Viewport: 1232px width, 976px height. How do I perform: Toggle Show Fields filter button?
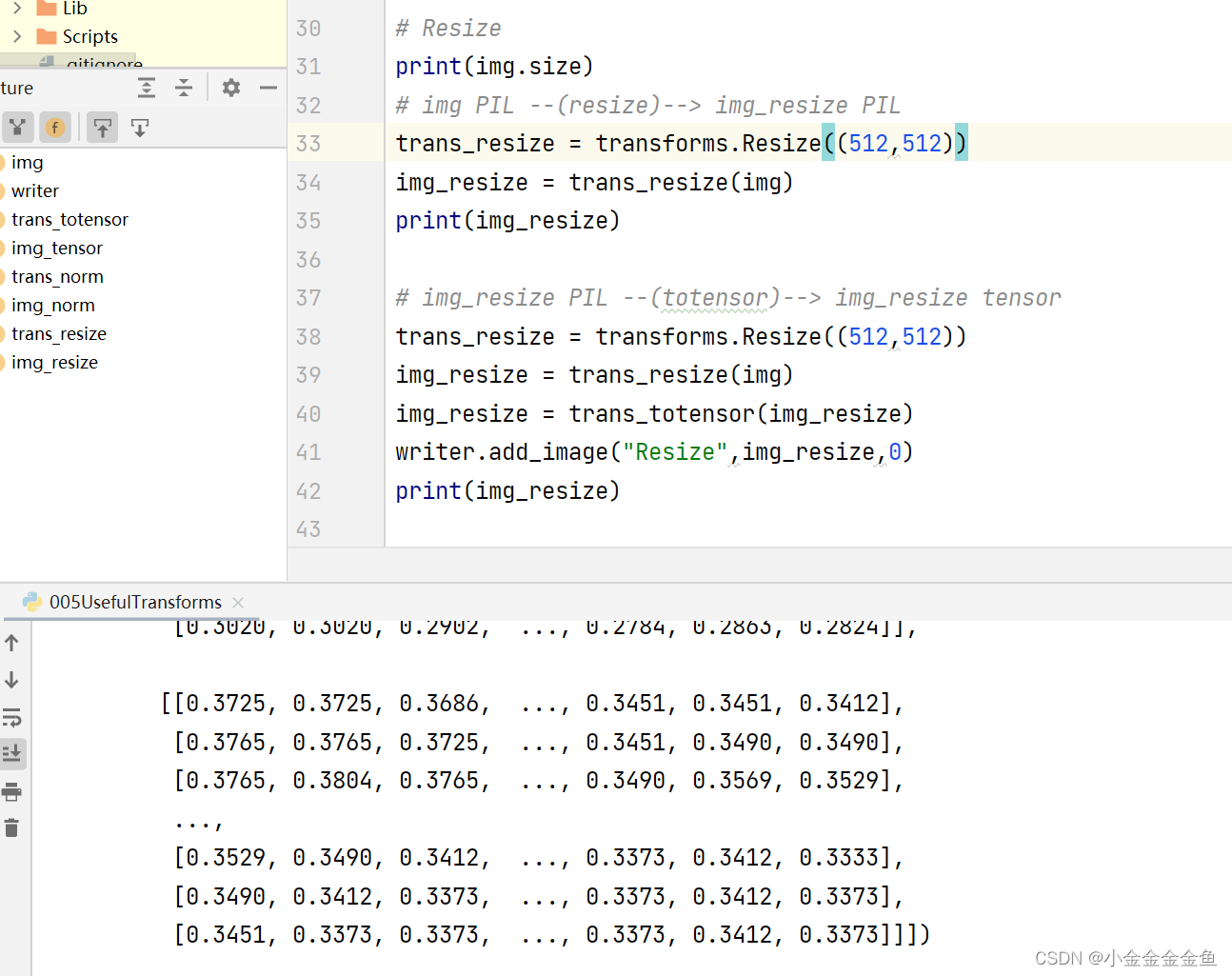pyautogui.click(x=55, y=127)
